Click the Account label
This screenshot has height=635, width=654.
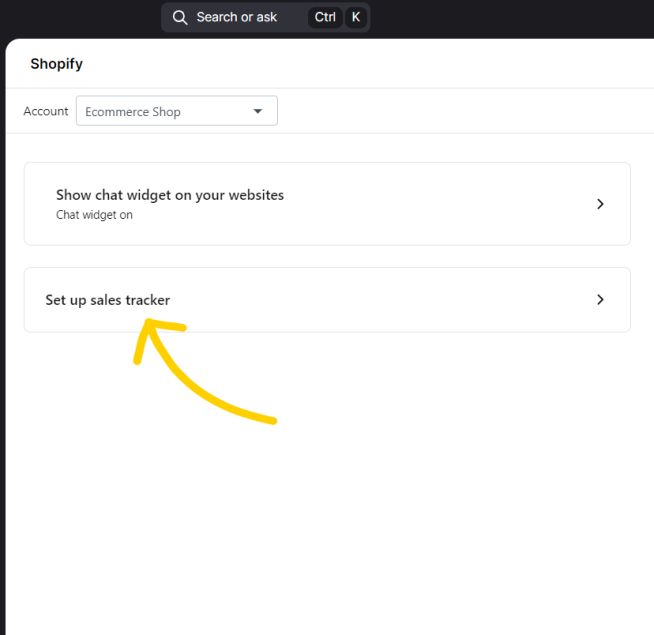pyautogui.click(x=45, y=111)
